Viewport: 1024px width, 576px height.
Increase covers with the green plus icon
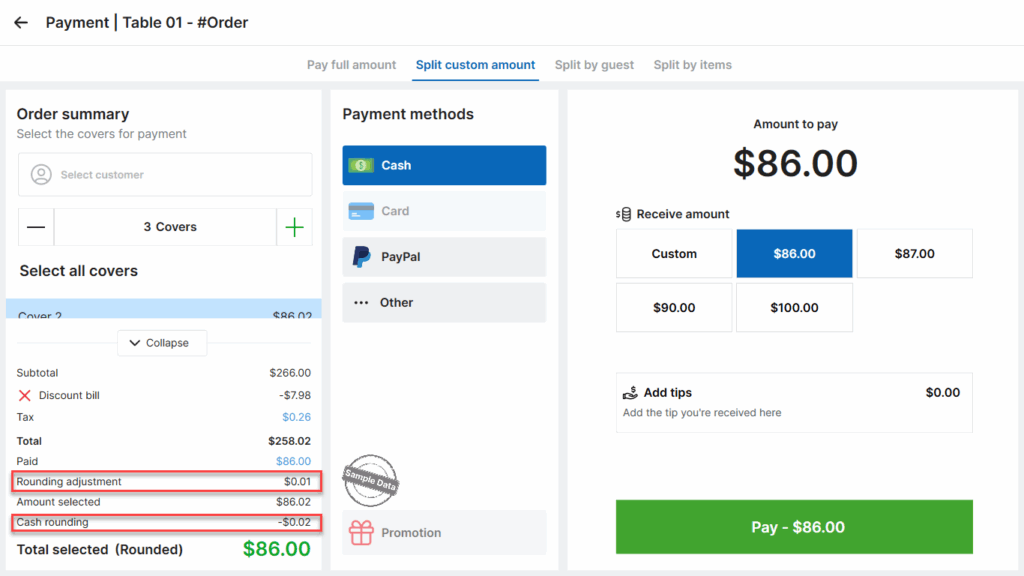(x=295, y=227)
